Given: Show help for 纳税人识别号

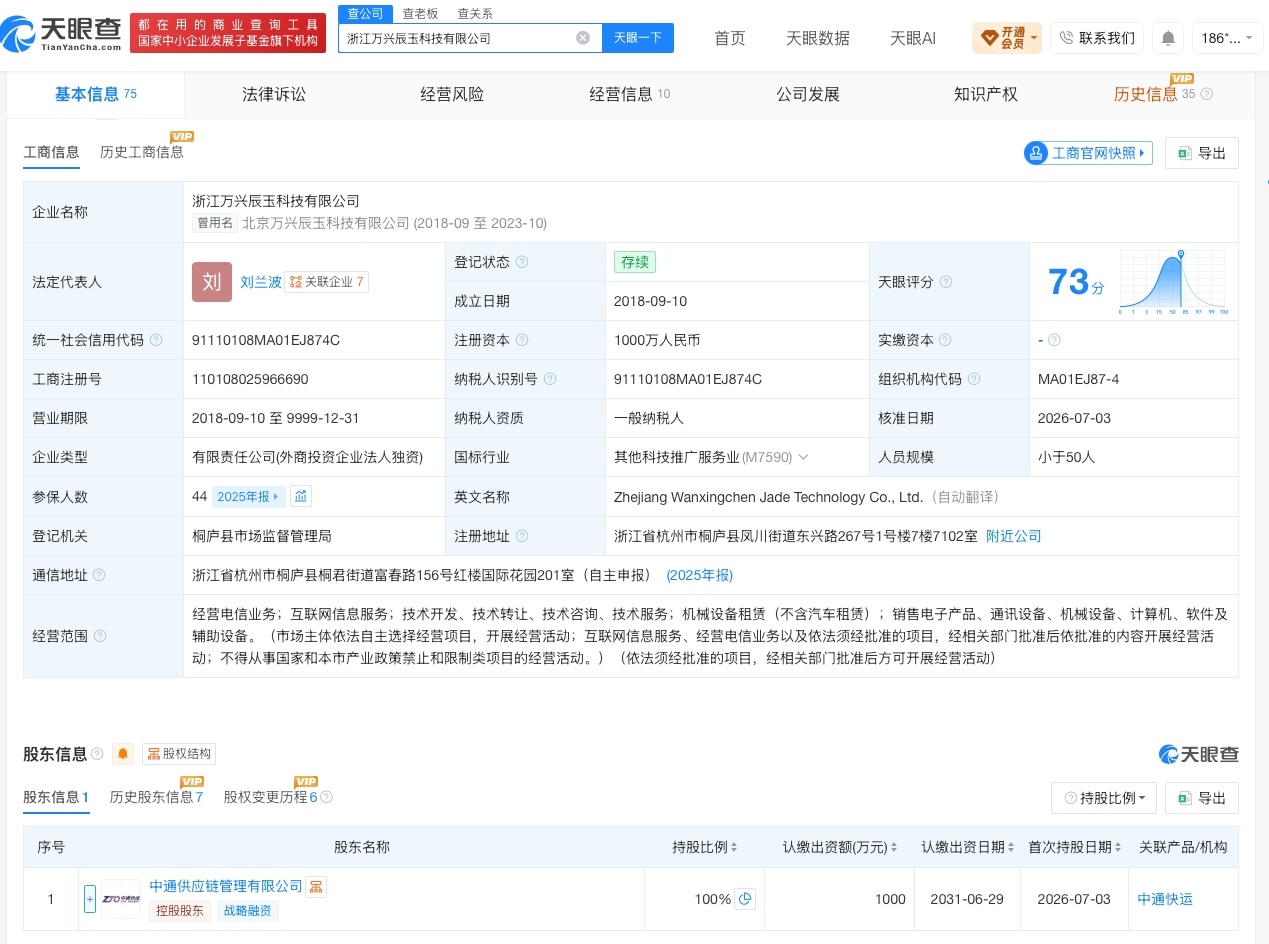Looking at the screenshot, I should (550, 379).
